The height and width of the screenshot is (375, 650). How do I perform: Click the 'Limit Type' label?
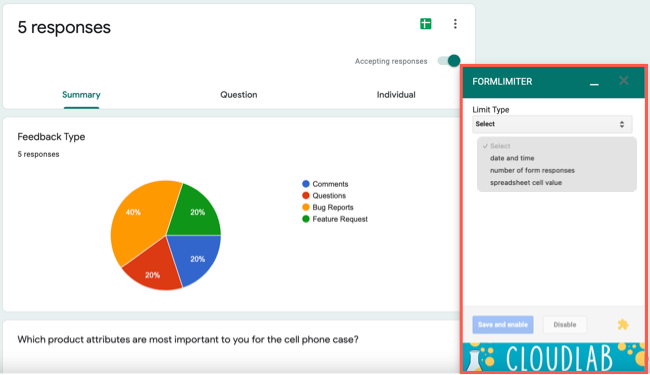(491, 109)
